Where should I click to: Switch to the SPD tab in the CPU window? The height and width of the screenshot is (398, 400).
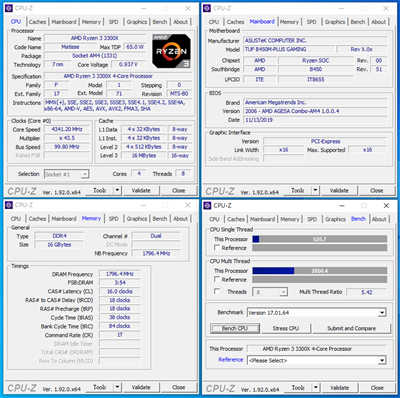click(x=114, y=22)
